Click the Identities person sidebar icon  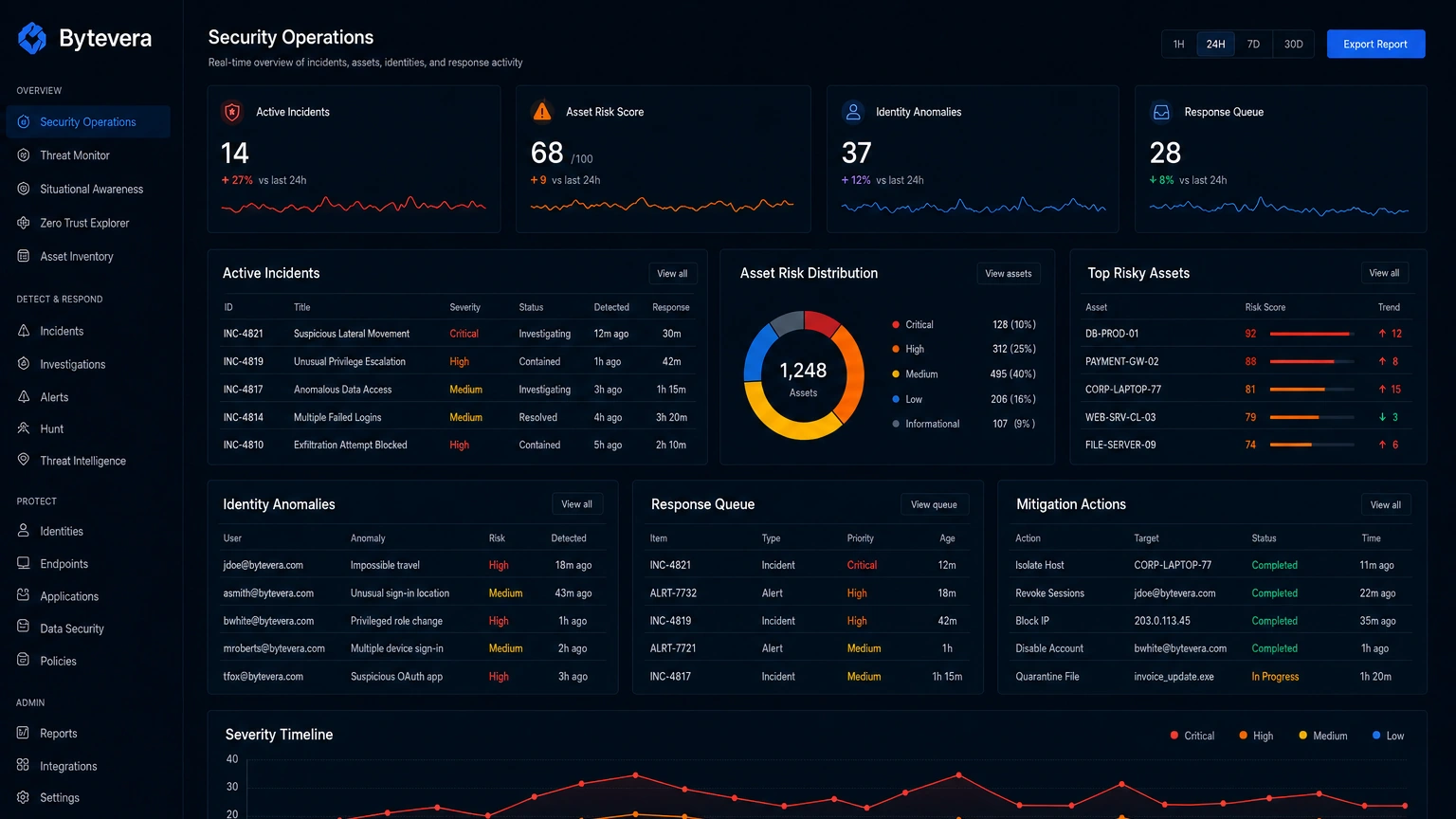[x=24, y=531]
